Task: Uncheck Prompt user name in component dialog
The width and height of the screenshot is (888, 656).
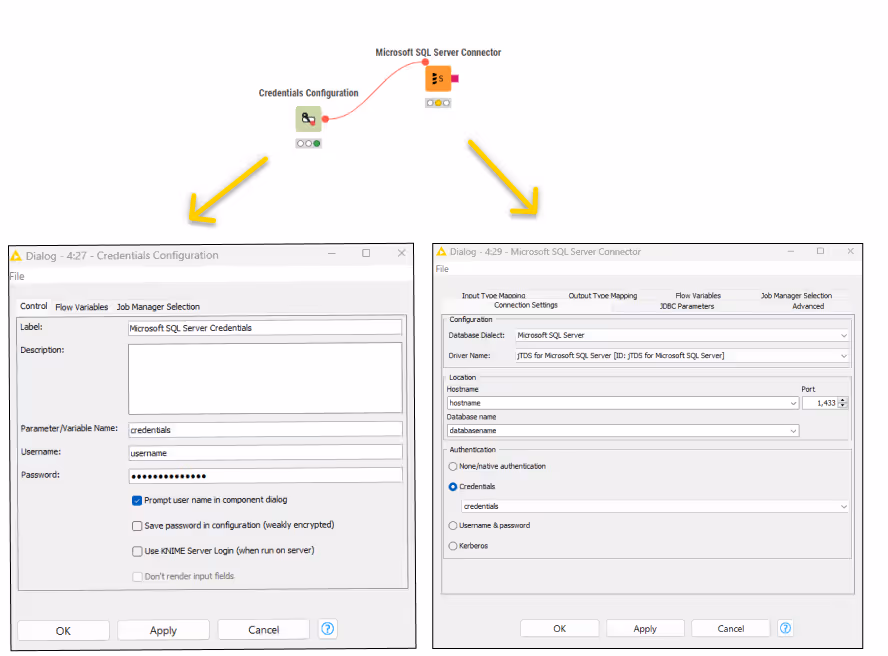Action: [x=137, y=499]
